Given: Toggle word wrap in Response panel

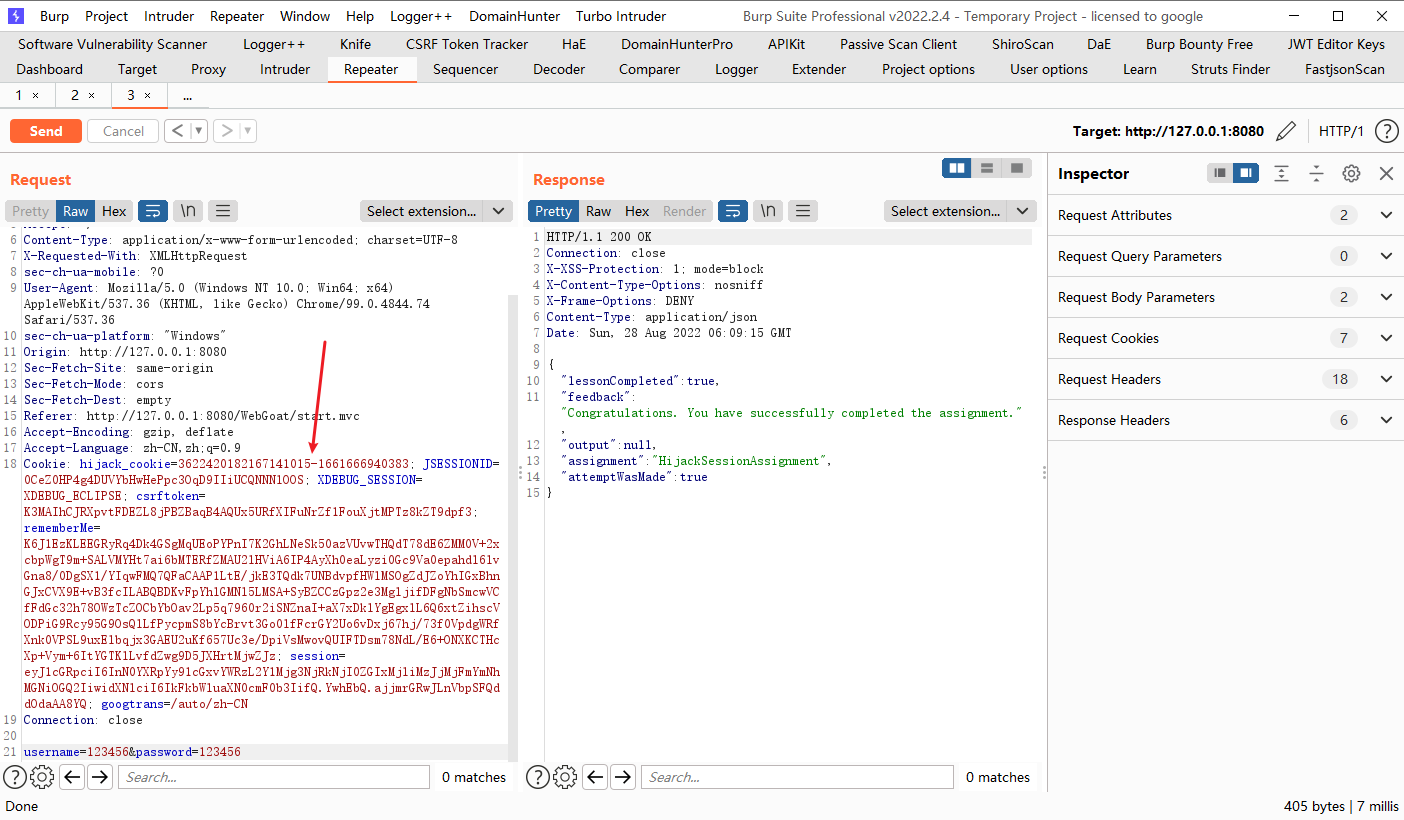Looking at the screenshot, I should click(733, 211).
